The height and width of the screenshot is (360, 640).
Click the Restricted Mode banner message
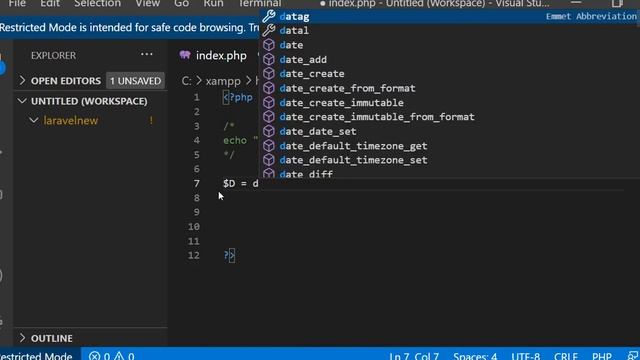coord(130,27)
